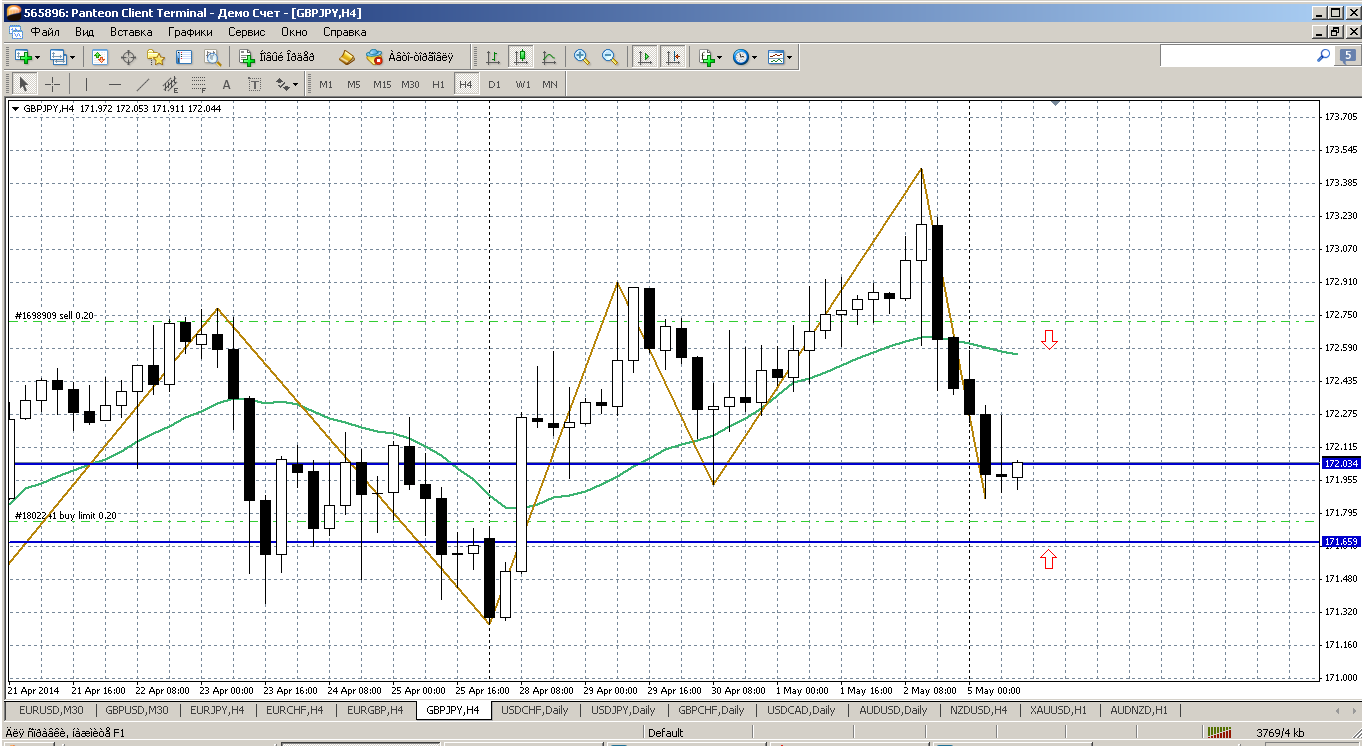Open the Справка menu
Viewport: 1368px width, 746px height.
[345, 32]
